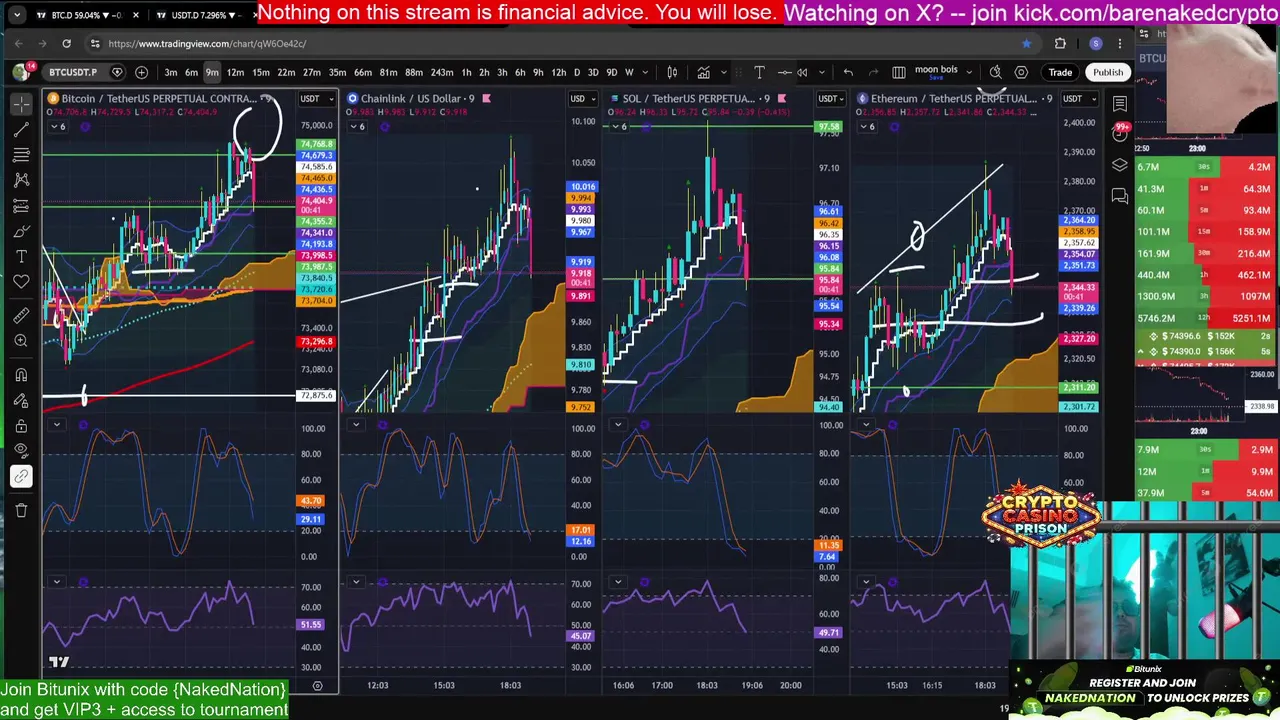Toggle stay in drawing mode
1280x720 pixels.
point(21,400)
